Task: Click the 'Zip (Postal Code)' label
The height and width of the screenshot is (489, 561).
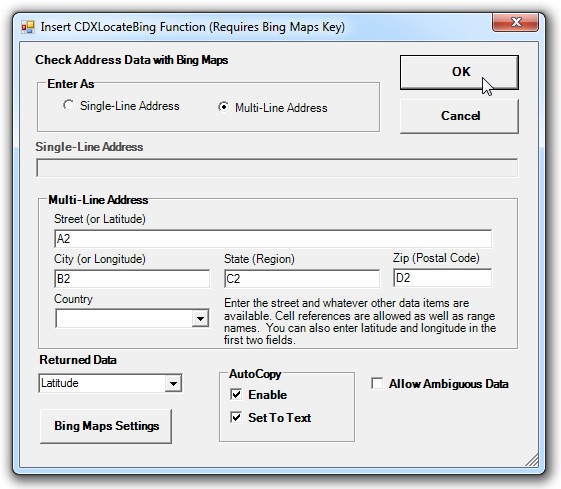Action: pos(436,258)
